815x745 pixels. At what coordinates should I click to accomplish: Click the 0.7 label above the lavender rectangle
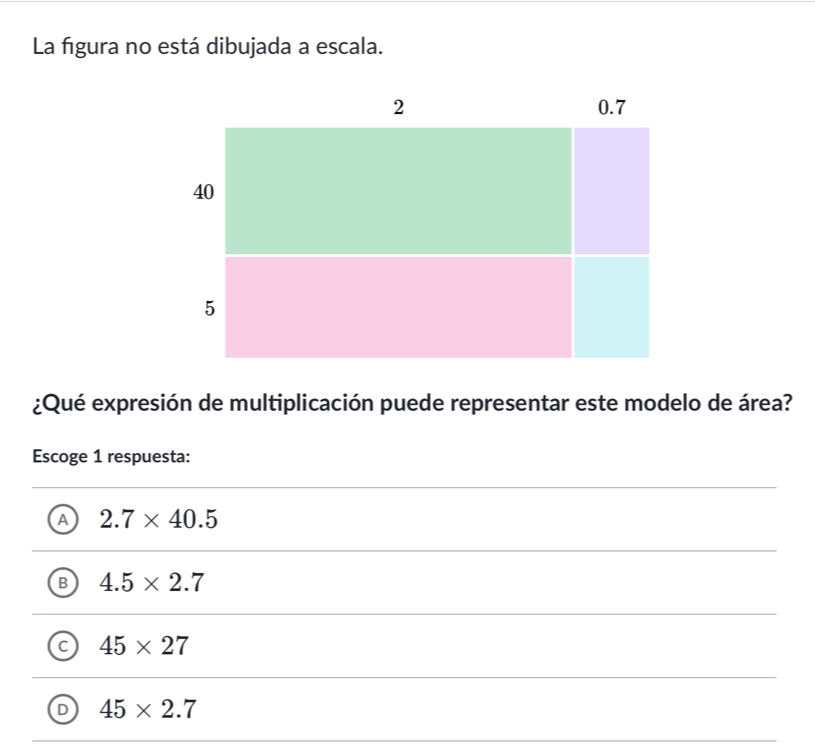coord(611,108)
